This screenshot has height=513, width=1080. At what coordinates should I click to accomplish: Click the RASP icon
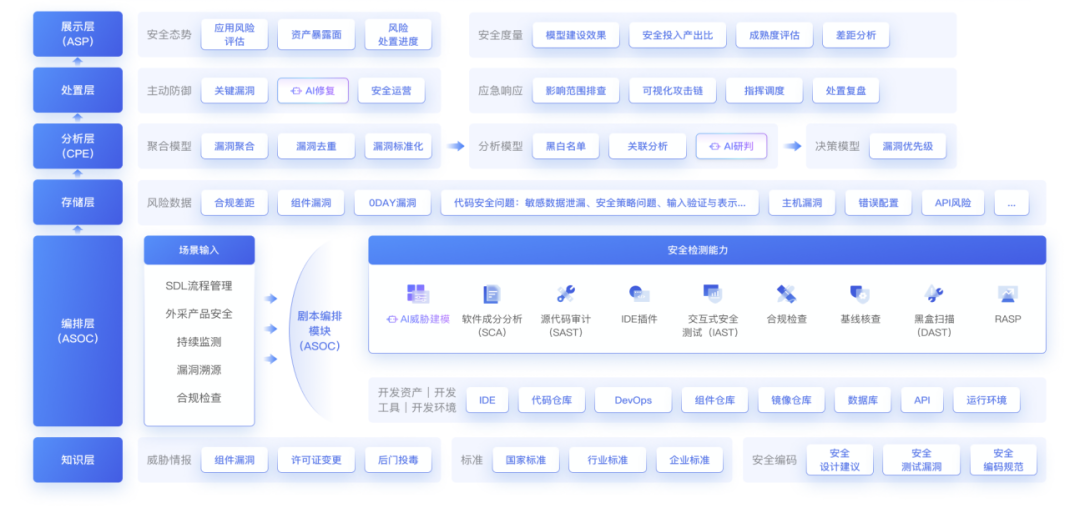point(1007,294)
